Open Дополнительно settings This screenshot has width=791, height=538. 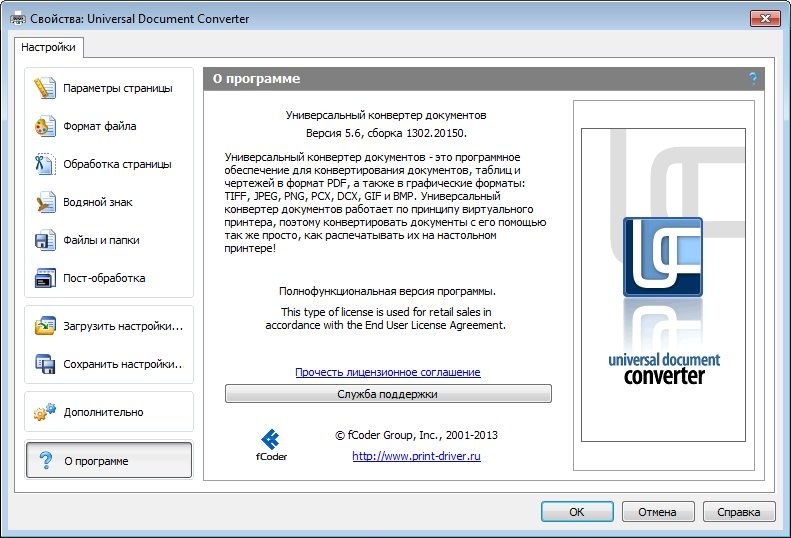109,412
